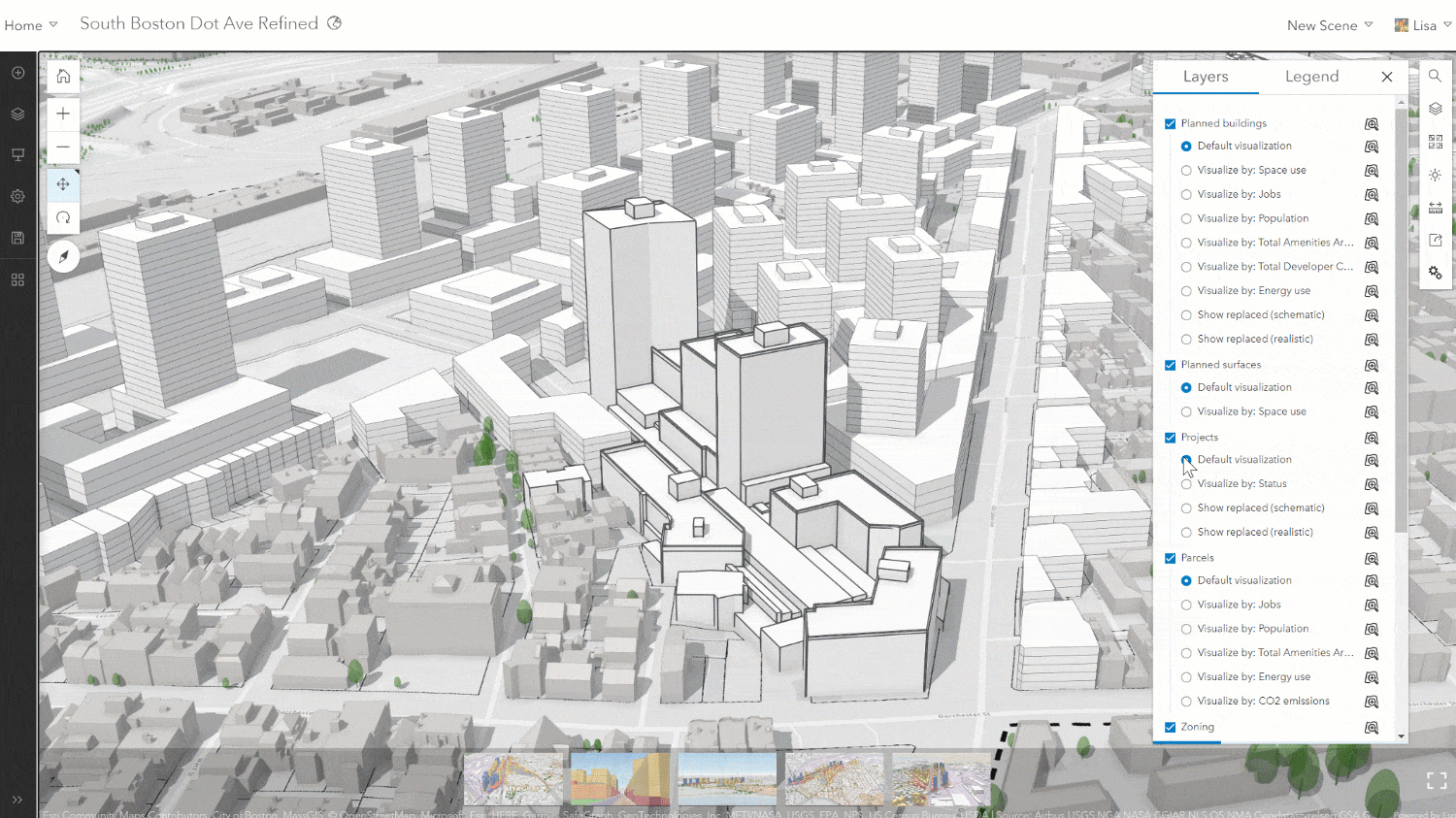
Task: Select Parcels Visualize by: Population
Action: point(1186,629)
